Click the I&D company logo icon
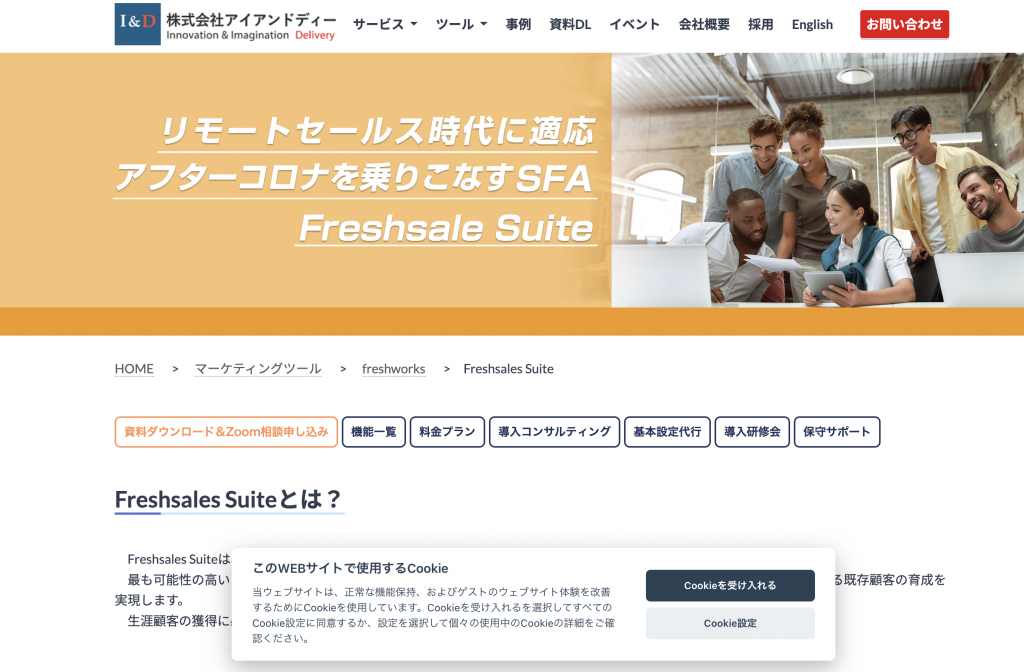 (137, 24)
